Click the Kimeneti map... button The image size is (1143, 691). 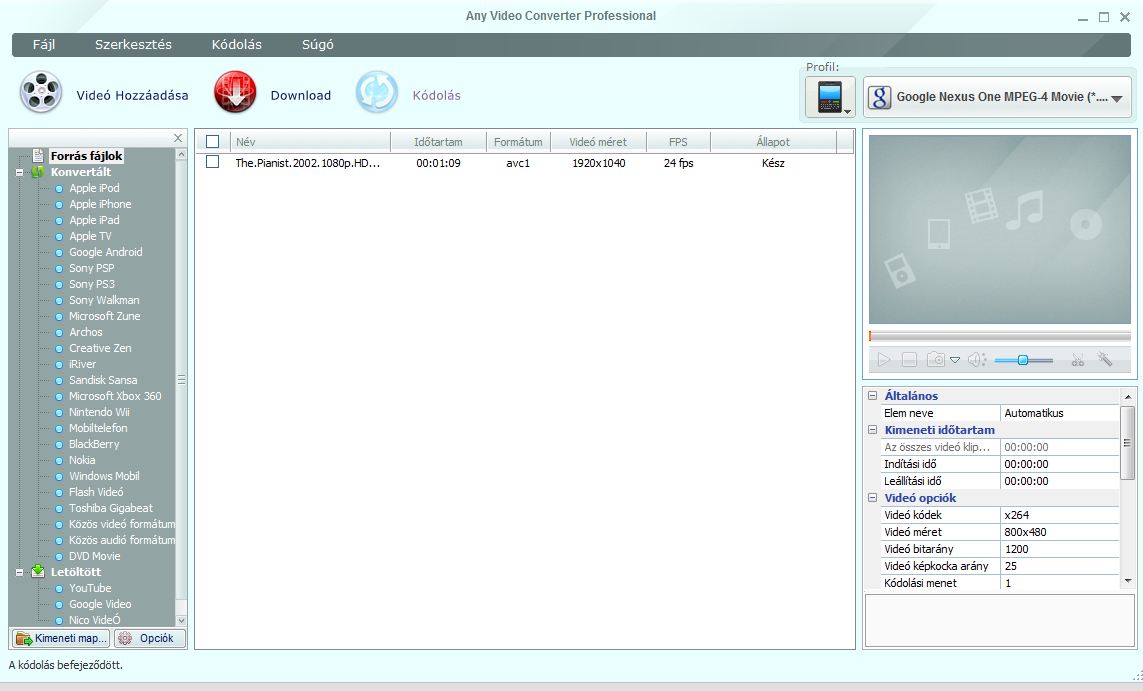(61, 638)
